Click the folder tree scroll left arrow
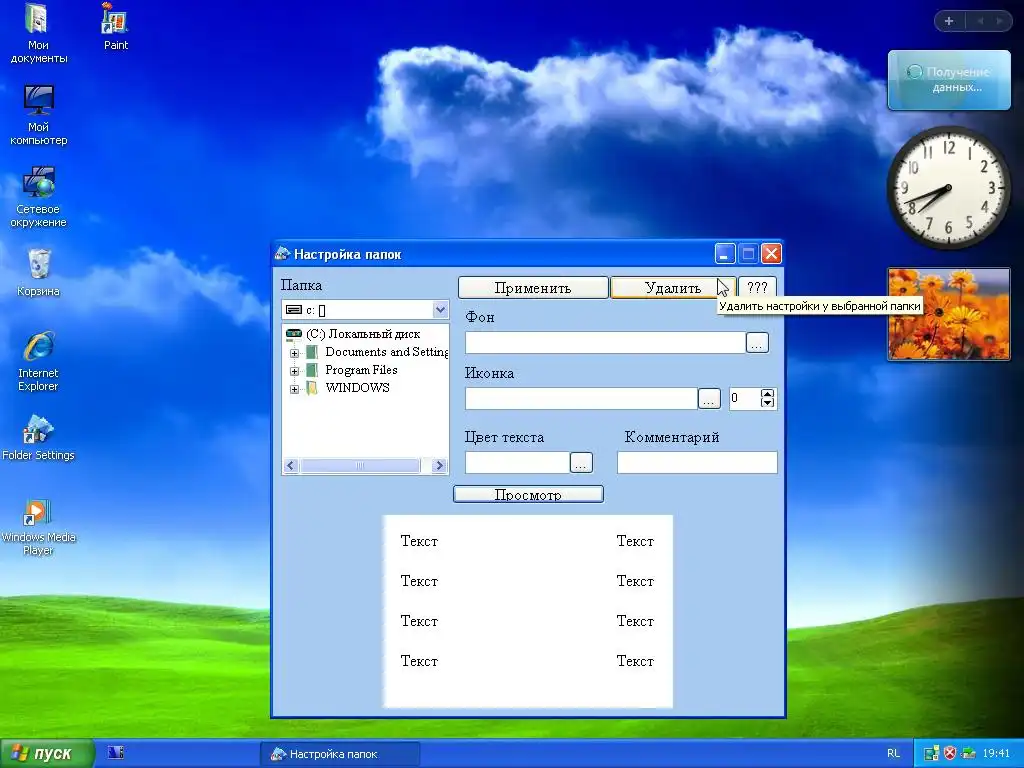The height and width of the screenshot is (768, 1024). click(x=291, y=466)
